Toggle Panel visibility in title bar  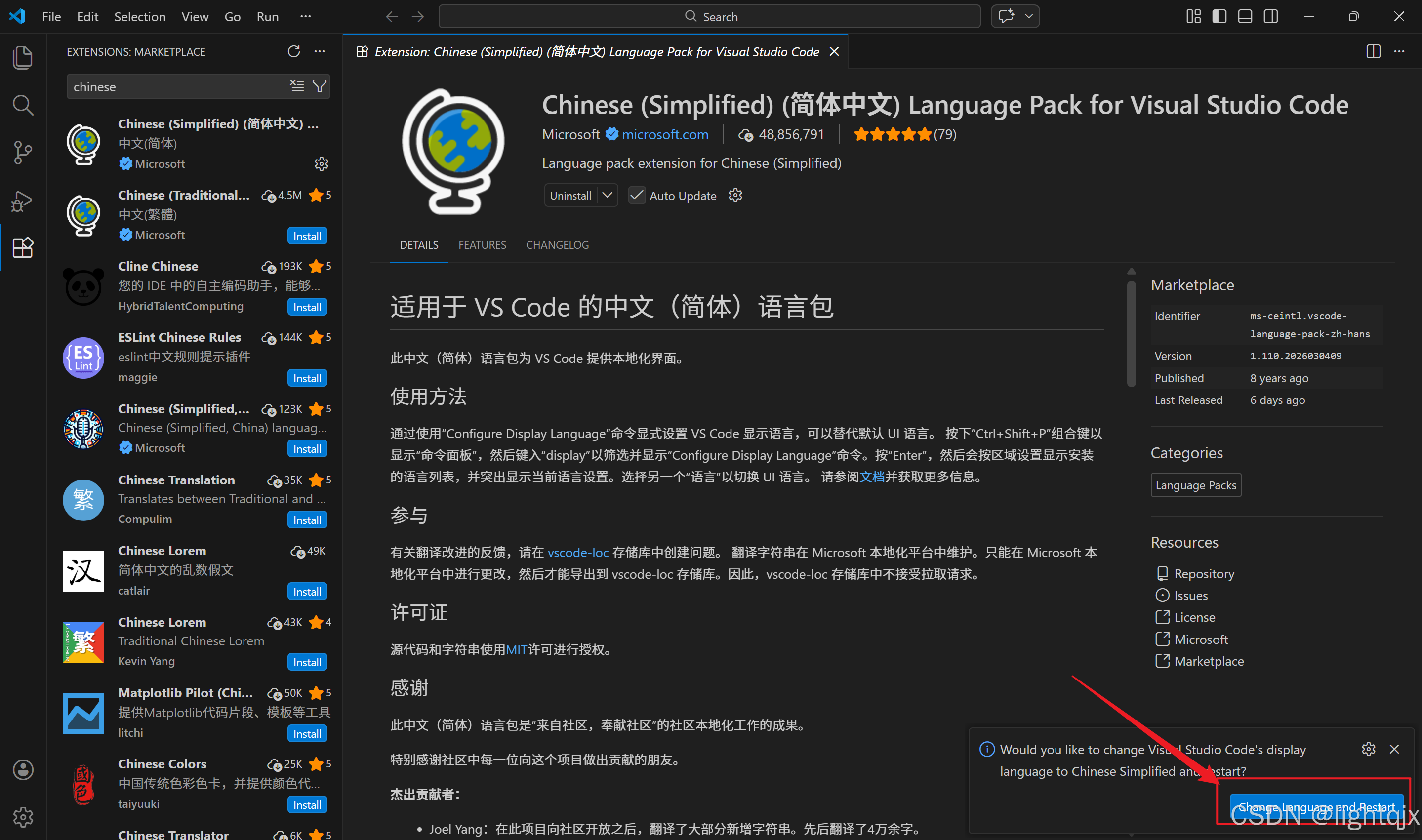(1245, 16)
